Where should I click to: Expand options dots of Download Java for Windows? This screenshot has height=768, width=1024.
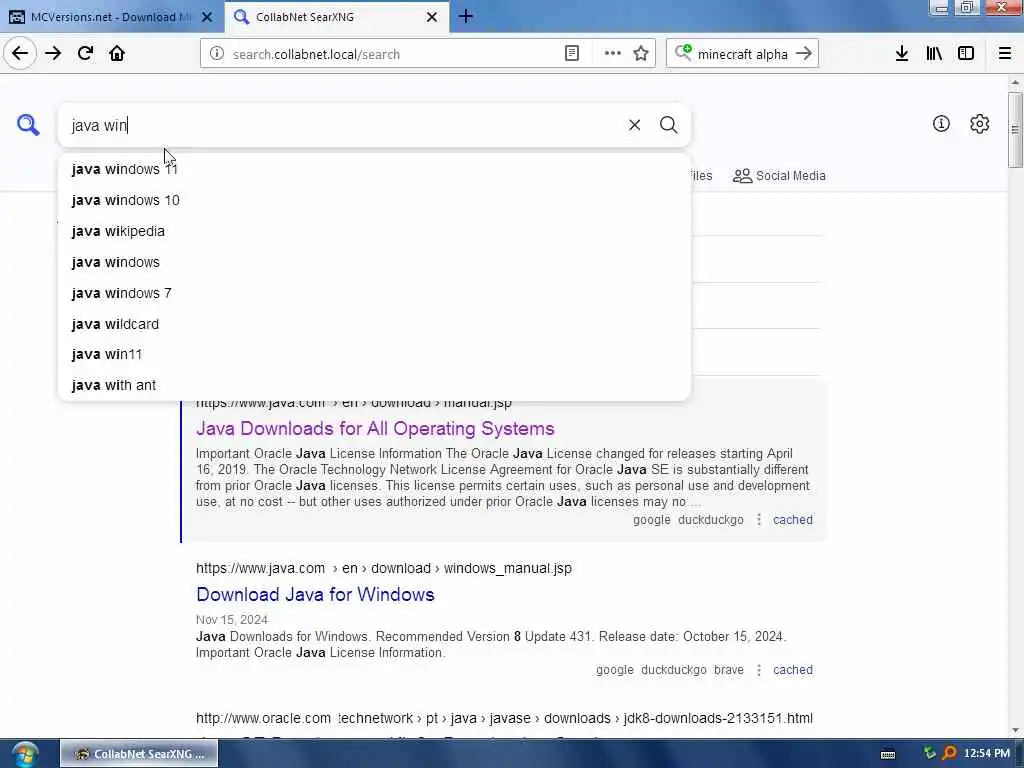click(x=758, y=670)
